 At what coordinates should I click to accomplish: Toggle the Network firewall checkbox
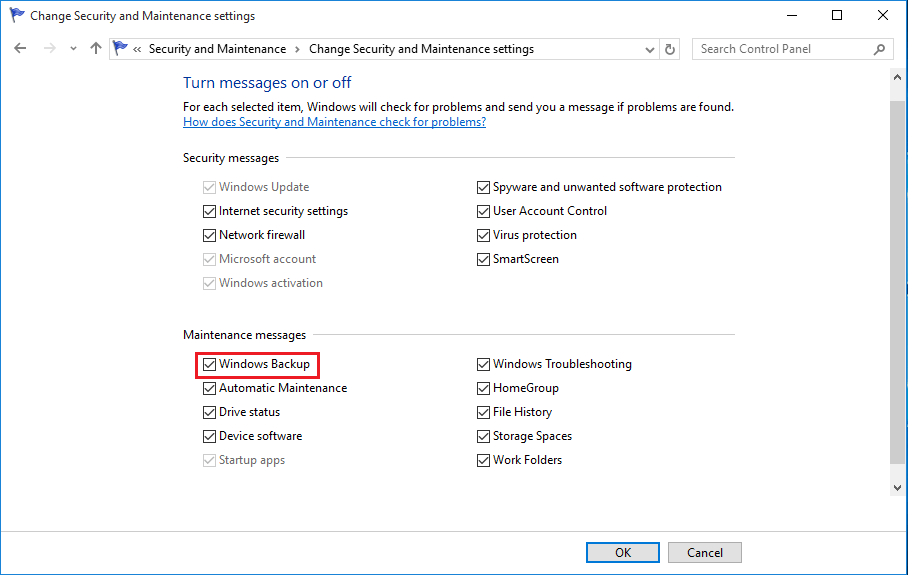(x=210, y=235)
